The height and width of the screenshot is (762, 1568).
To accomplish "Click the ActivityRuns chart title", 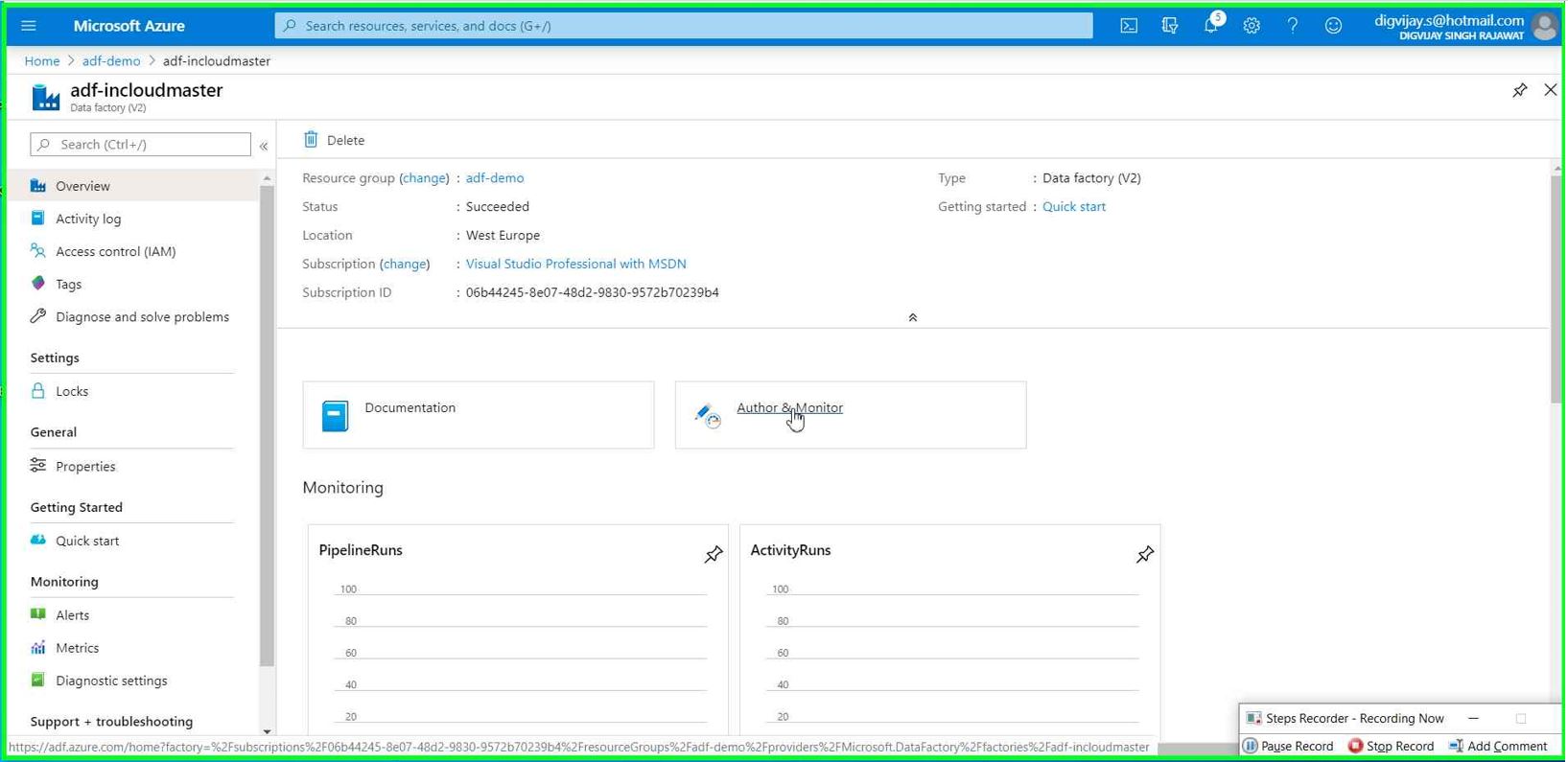I will [790, 550].
